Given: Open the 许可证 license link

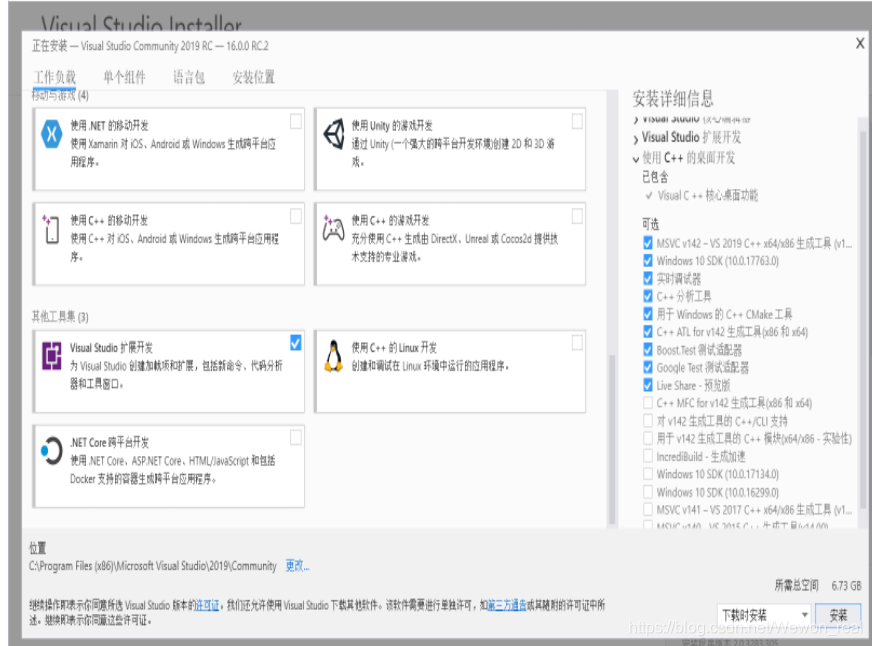Looking at the screenshot, I should 207,605.
